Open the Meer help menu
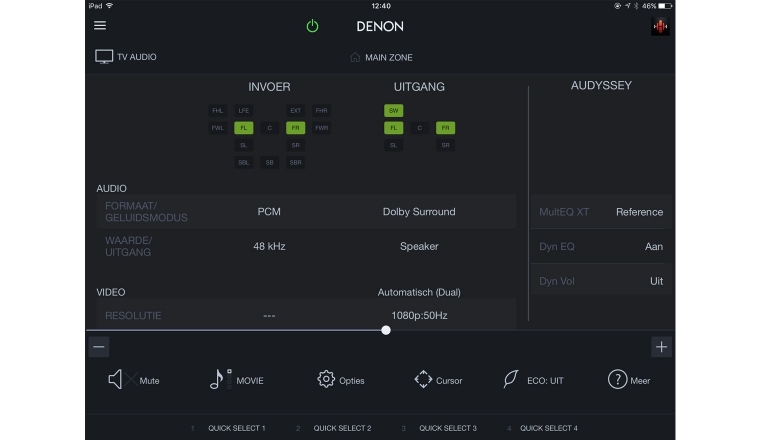The width and height of the screenshot is (770, 440). [x=630, y=380]
